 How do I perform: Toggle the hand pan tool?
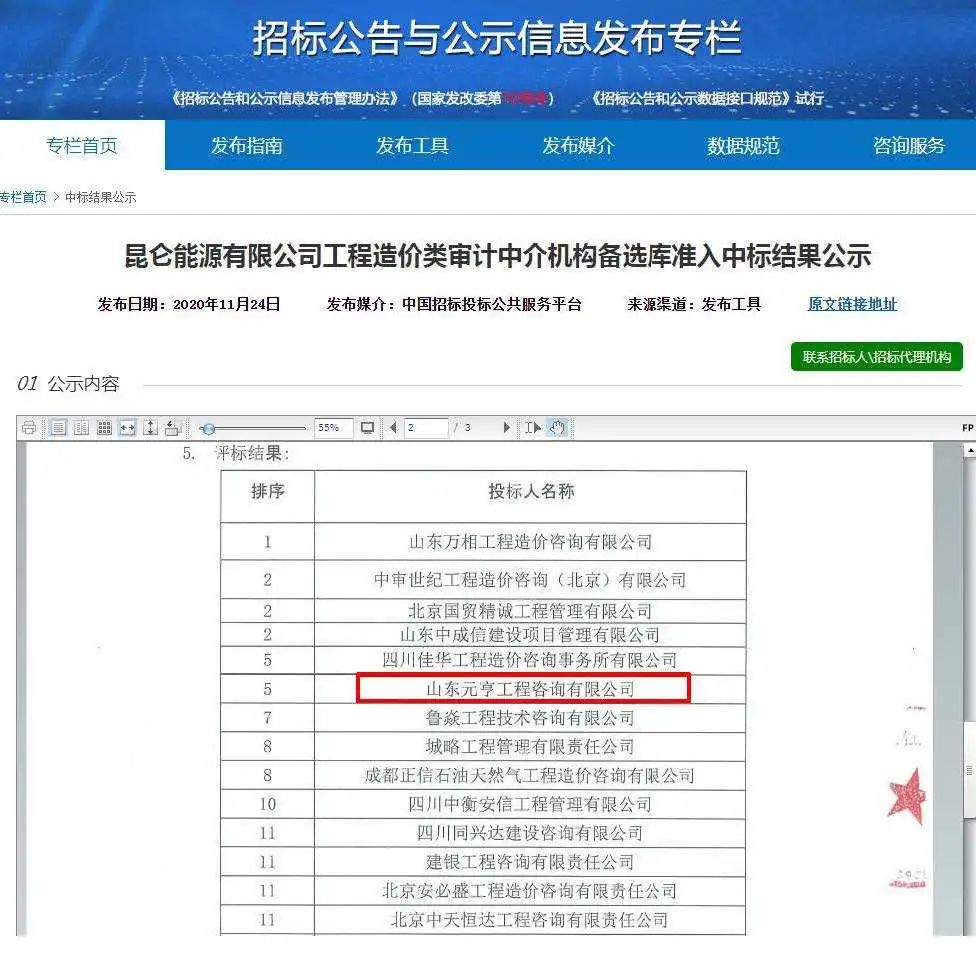pyautogui.click(x=557, y=428)
